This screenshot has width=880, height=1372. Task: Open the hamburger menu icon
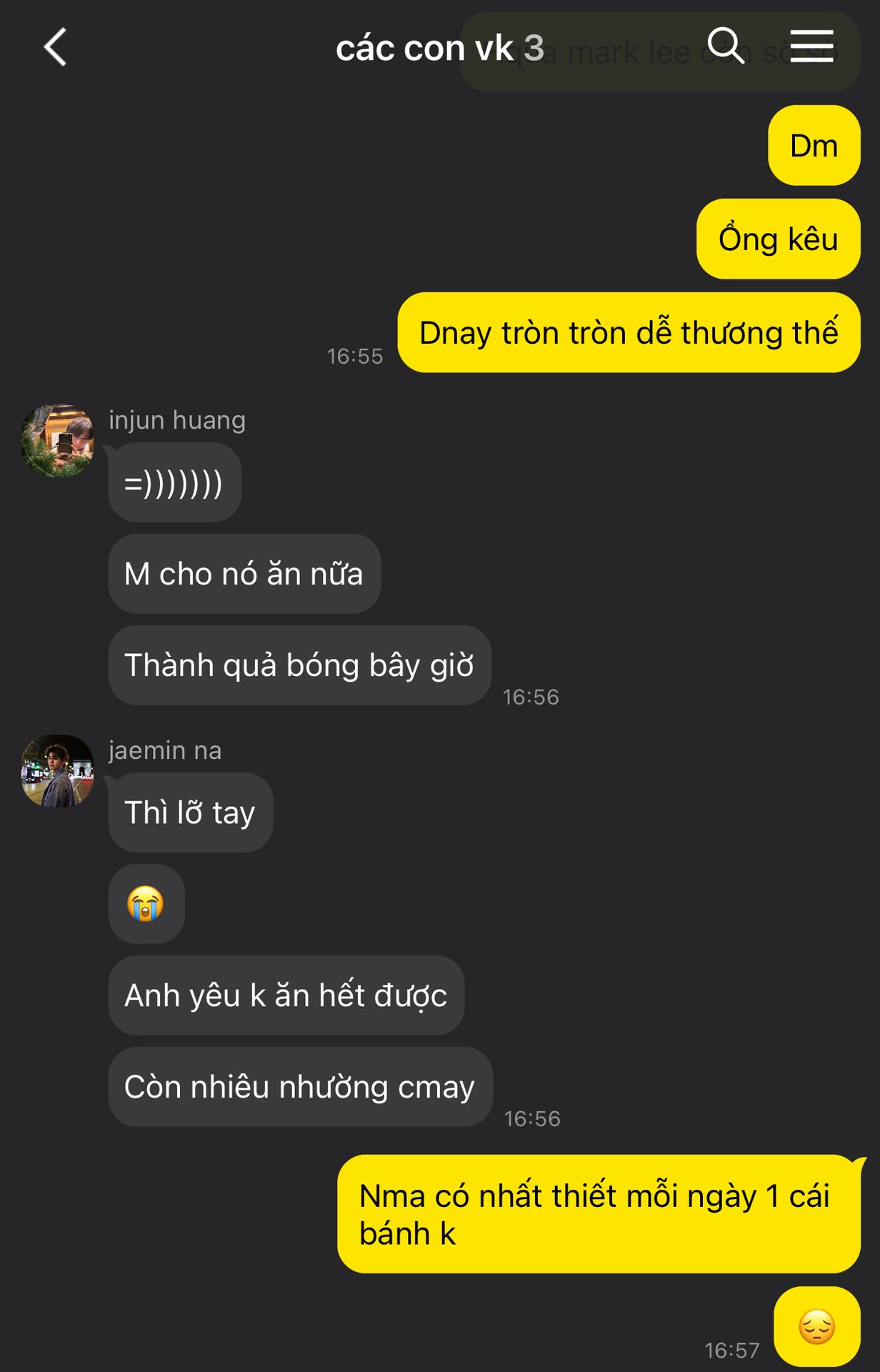coord(812,46)
